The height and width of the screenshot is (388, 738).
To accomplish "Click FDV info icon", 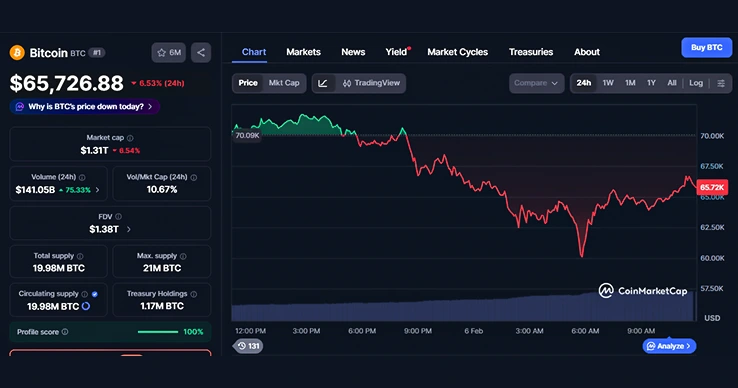I will (x=119, y=217).
